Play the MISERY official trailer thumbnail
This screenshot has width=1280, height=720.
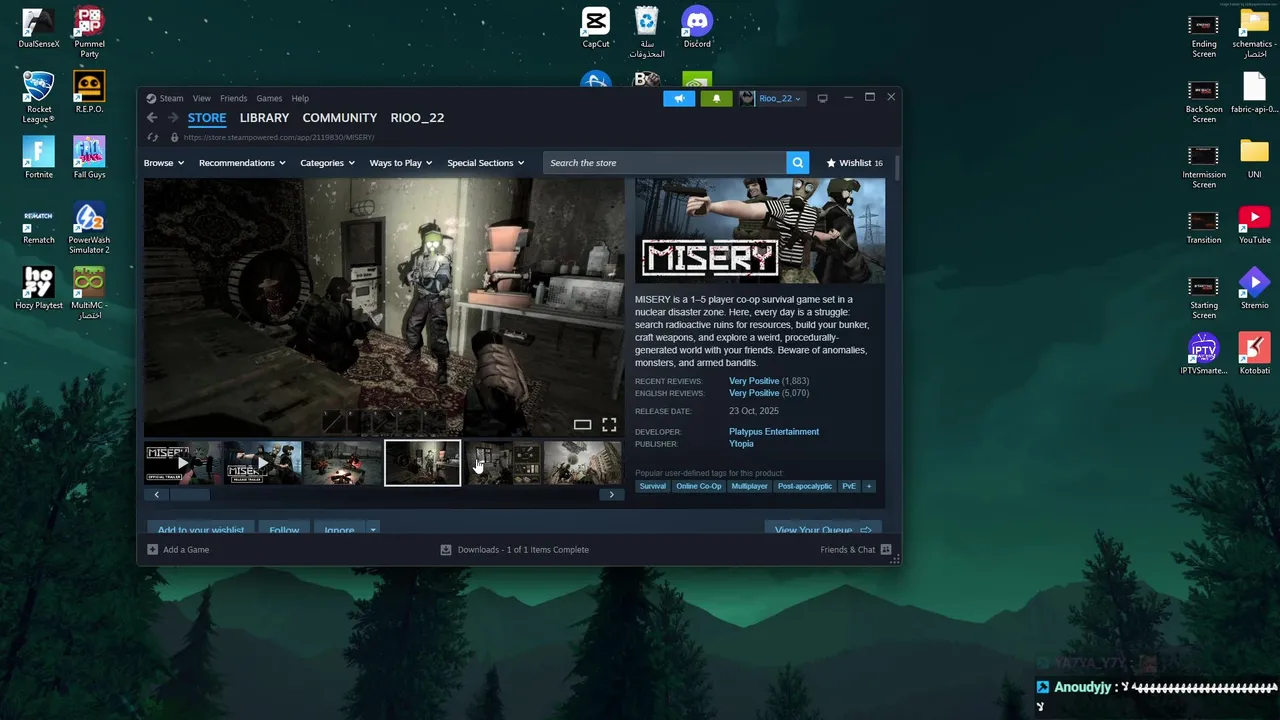click(182, 463)
